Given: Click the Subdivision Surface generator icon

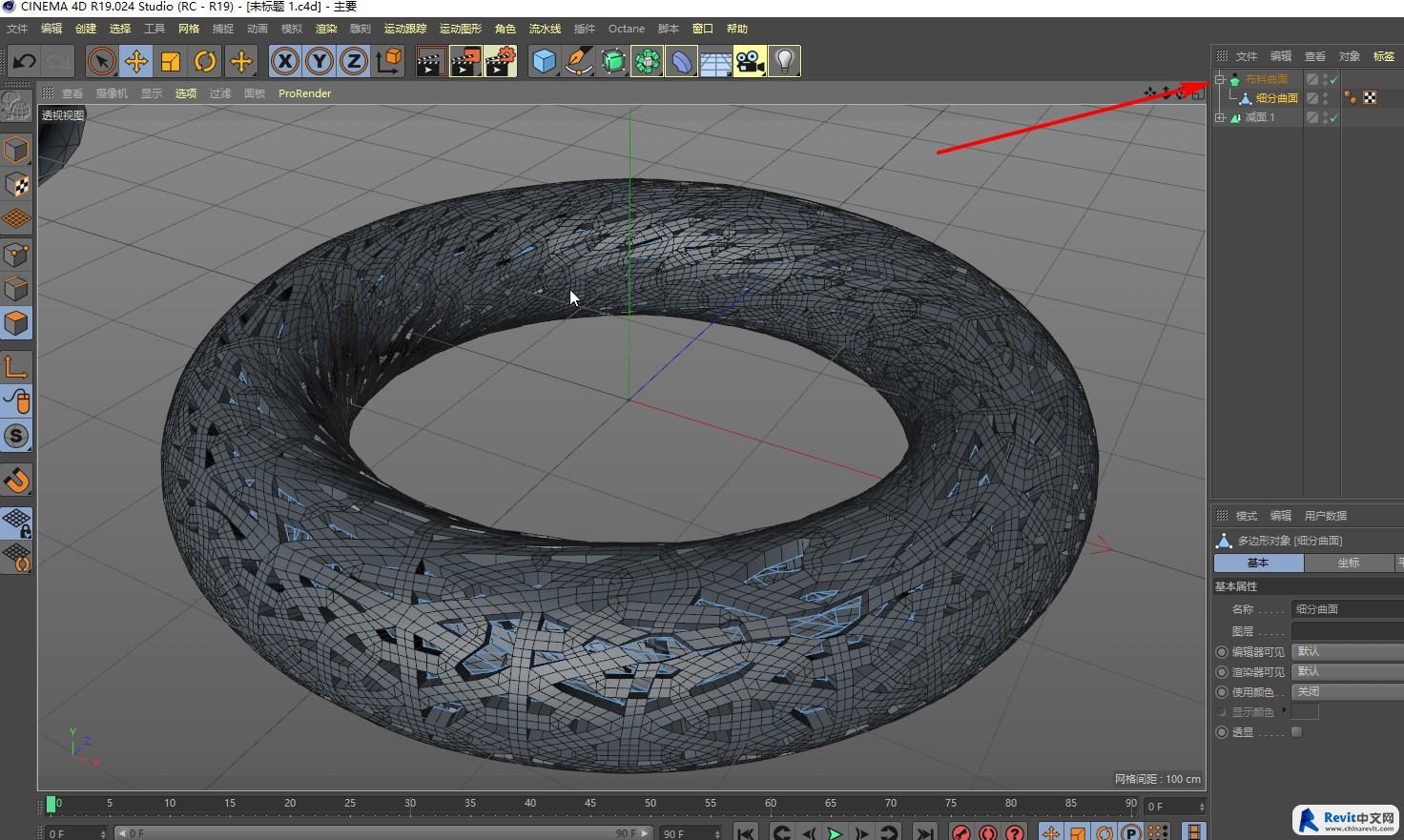Looking at the screenshot, I should click(x=613, y=61).
